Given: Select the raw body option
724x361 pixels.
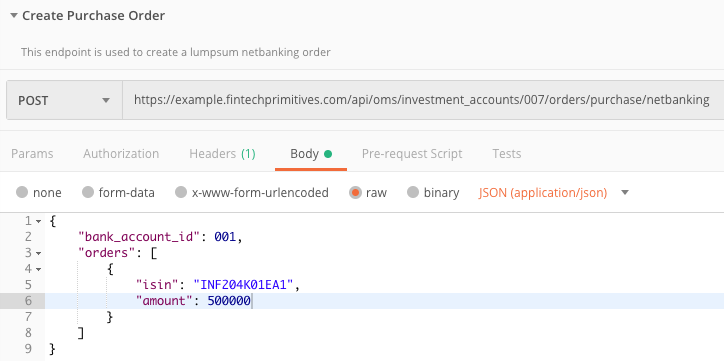Looking at the screenshot, I should click(x=355, y=193).
